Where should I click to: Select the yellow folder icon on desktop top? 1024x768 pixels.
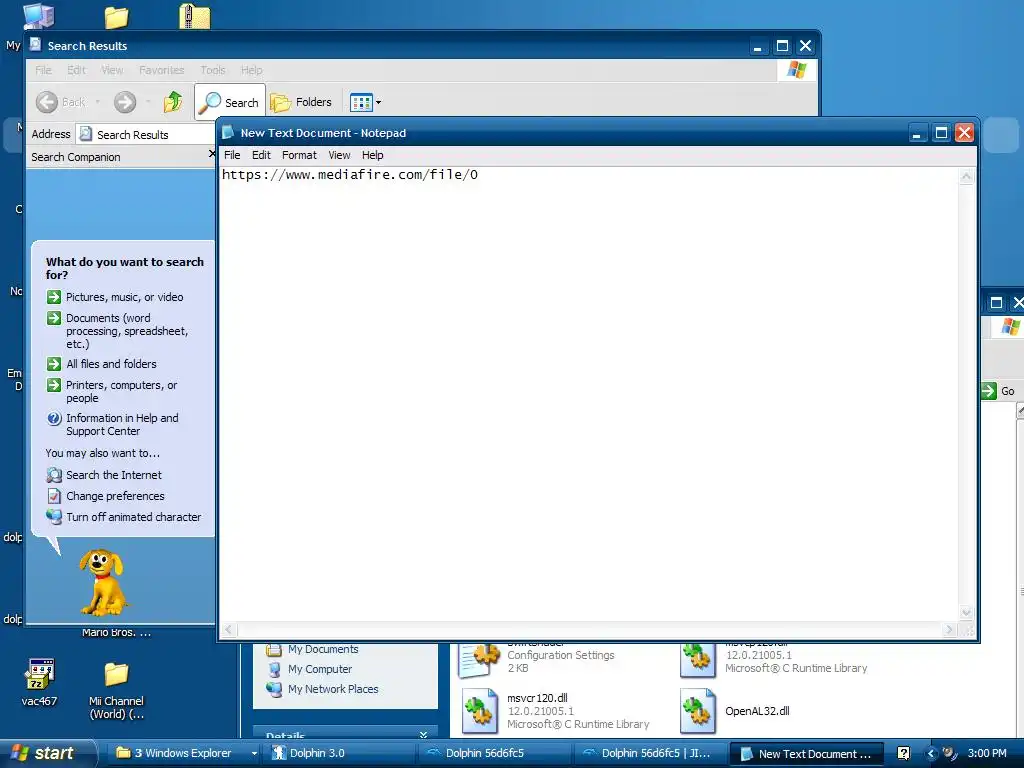tap(116, 16)
